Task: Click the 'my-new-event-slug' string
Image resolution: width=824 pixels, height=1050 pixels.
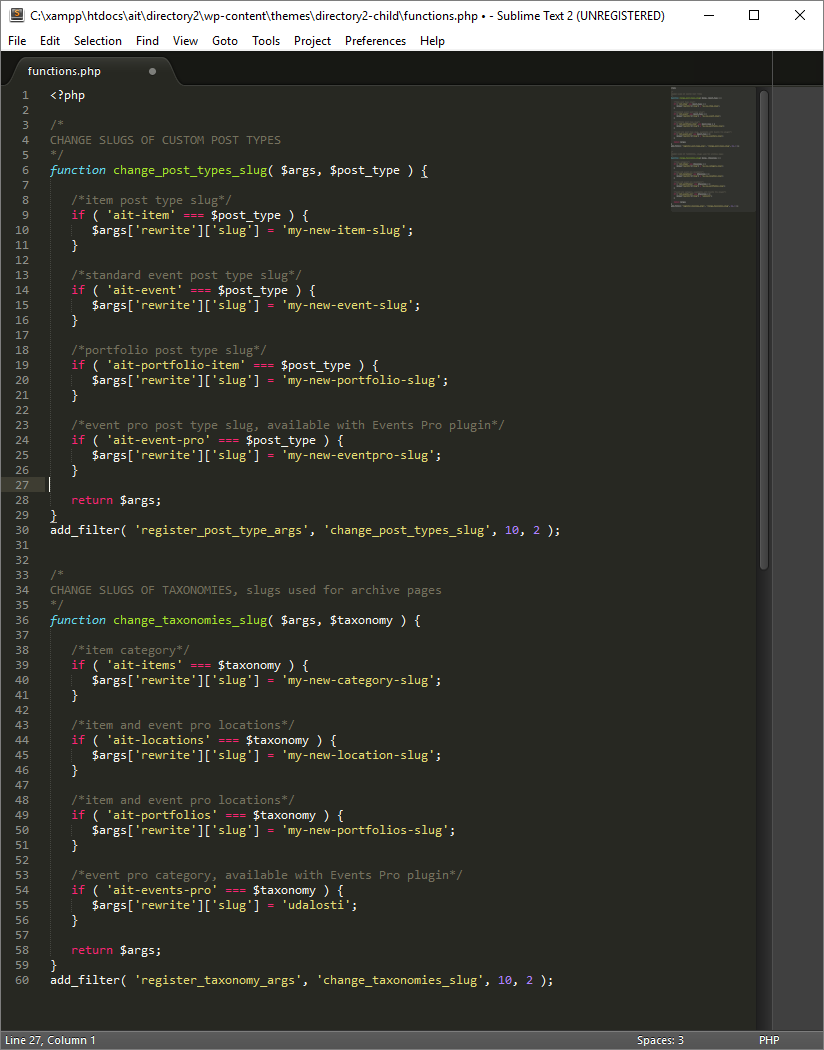Action: click(x=347, y=305)
